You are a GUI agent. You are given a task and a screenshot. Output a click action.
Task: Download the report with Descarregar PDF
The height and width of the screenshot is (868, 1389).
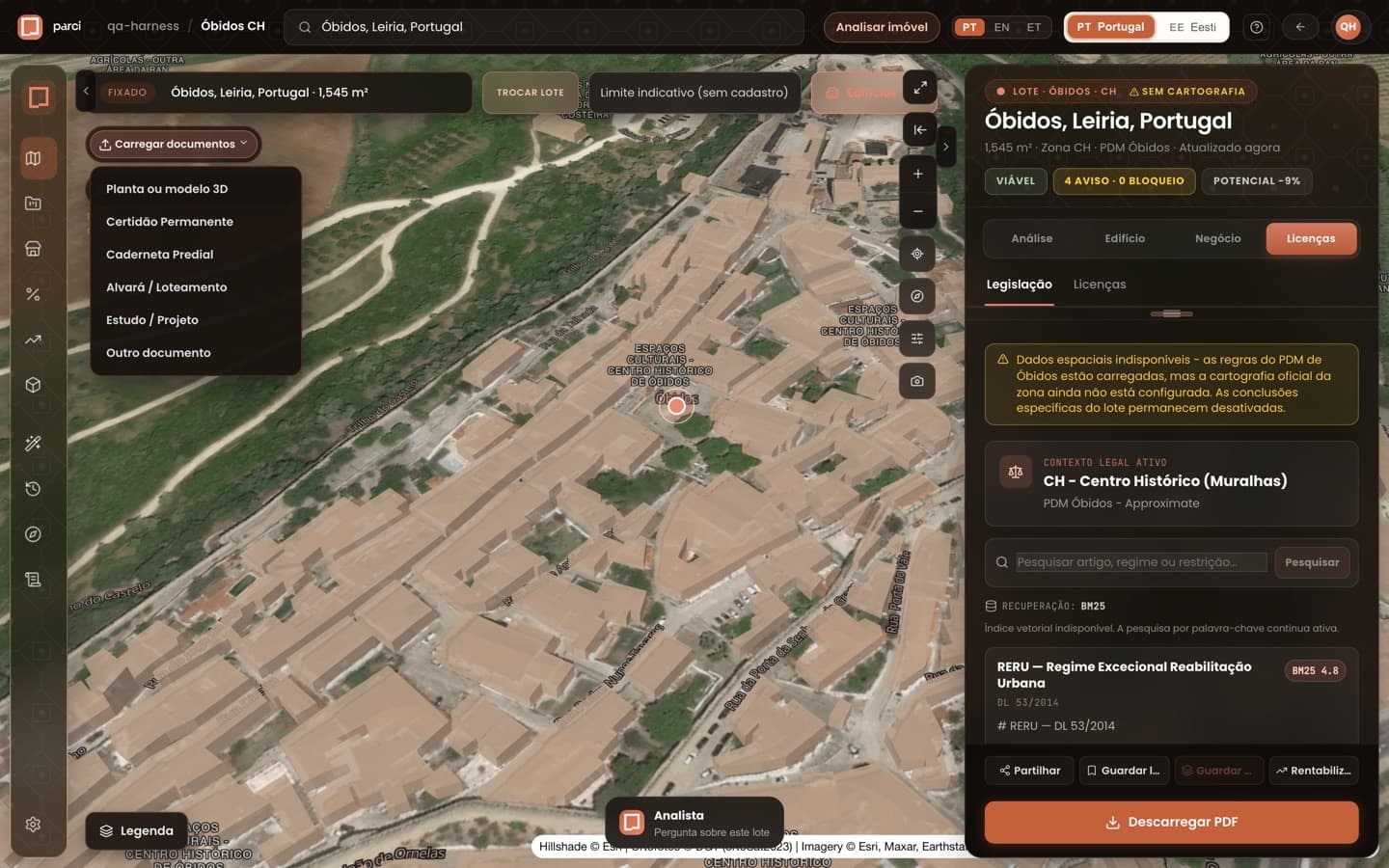pos(1171,823)
